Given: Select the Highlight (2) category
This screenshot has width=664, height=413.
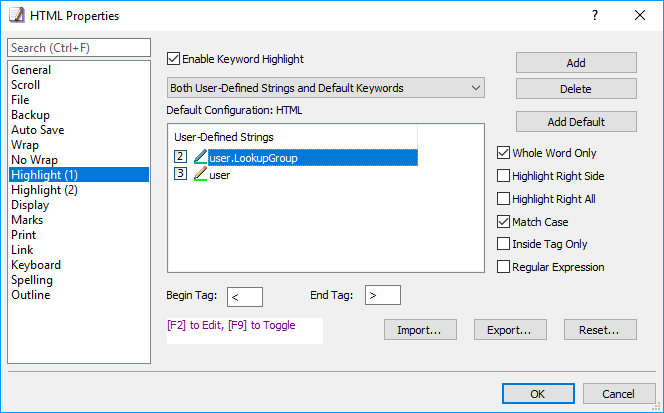Looking at the screenshot, I should 44,190.
